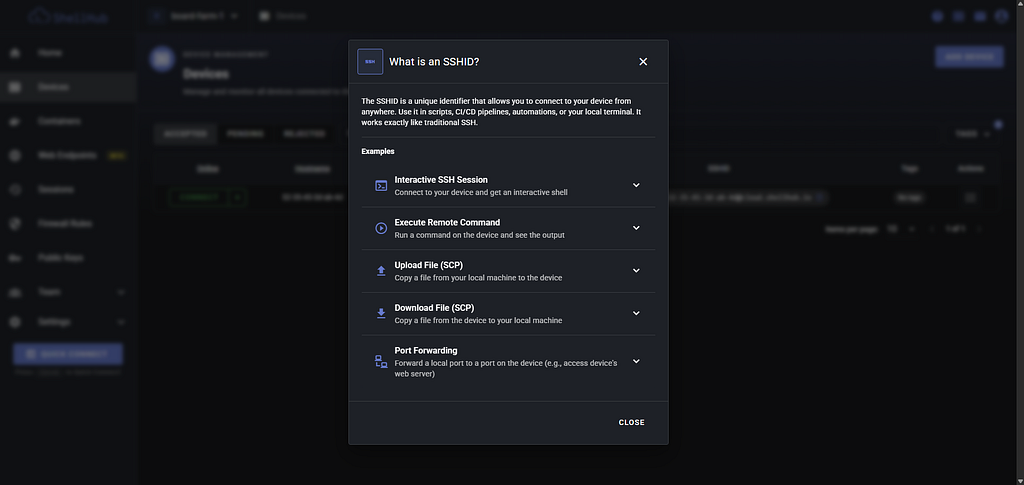The height and width of the screenshot is (485, 1024).
Task: Expand the Settings section in the sidebar
Action: pos(68,322)
